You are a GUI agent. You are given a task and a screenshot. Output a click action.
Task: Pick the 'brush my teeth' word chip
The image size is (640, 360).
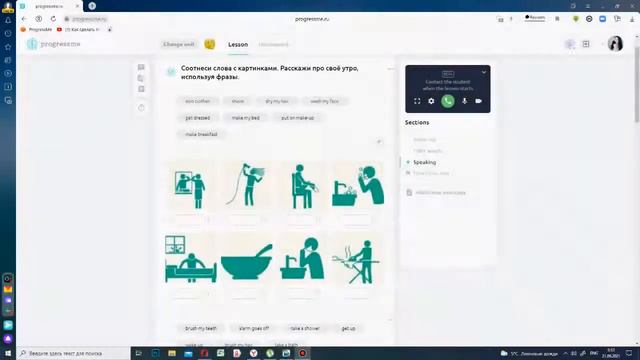coord(201,328)
